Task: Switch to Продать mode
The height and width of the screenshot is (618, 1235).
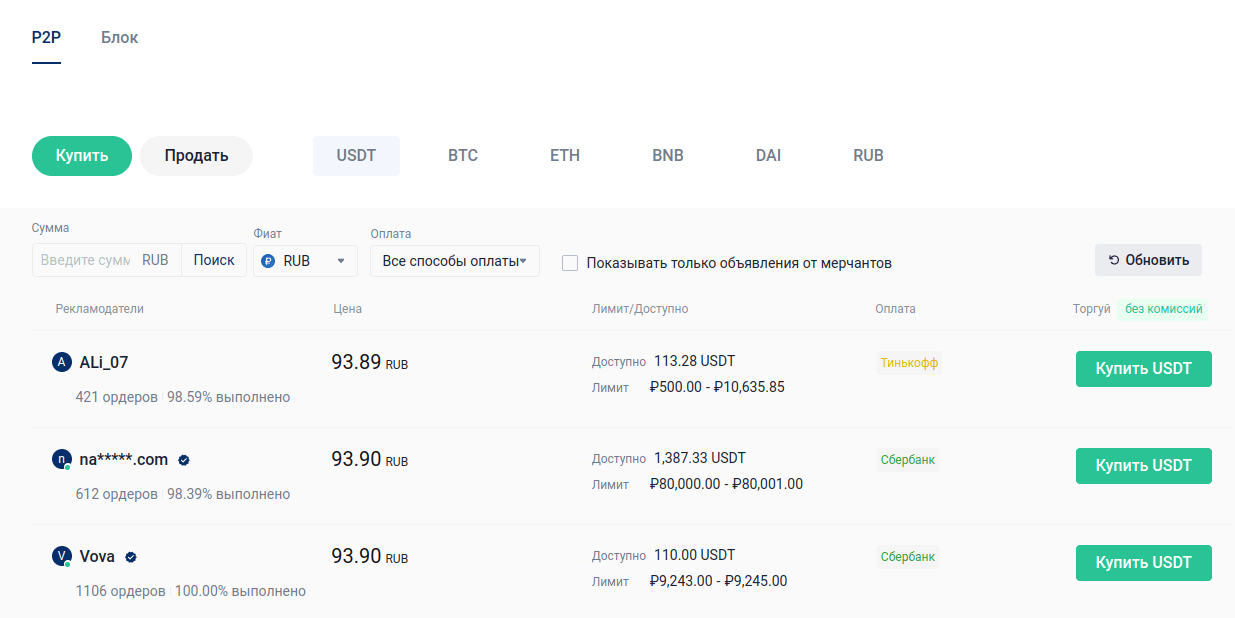Action: coord(196,156)
